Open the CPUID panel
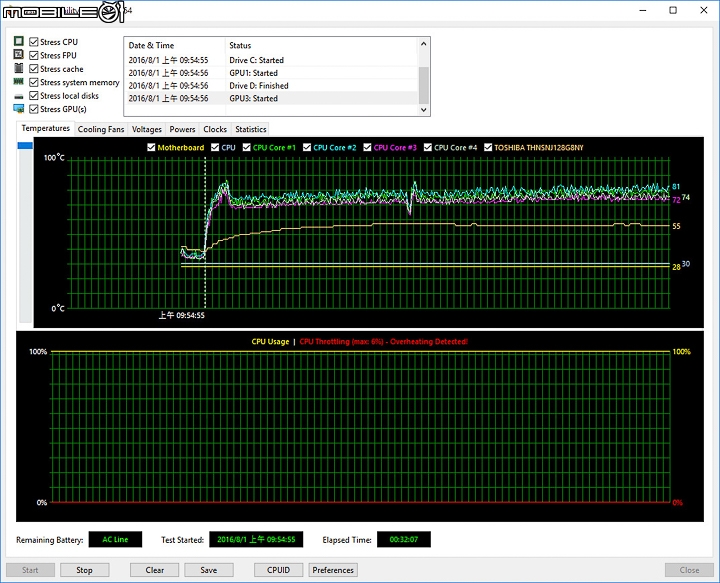This screenshot has height=583, width=720. (279, 570)
